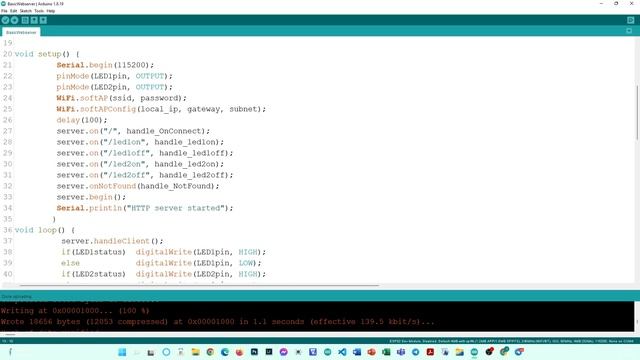Viewport: 640px width, 360px height.
Task: Click 'delay(100);' on line 26
Action: point(82,120)
